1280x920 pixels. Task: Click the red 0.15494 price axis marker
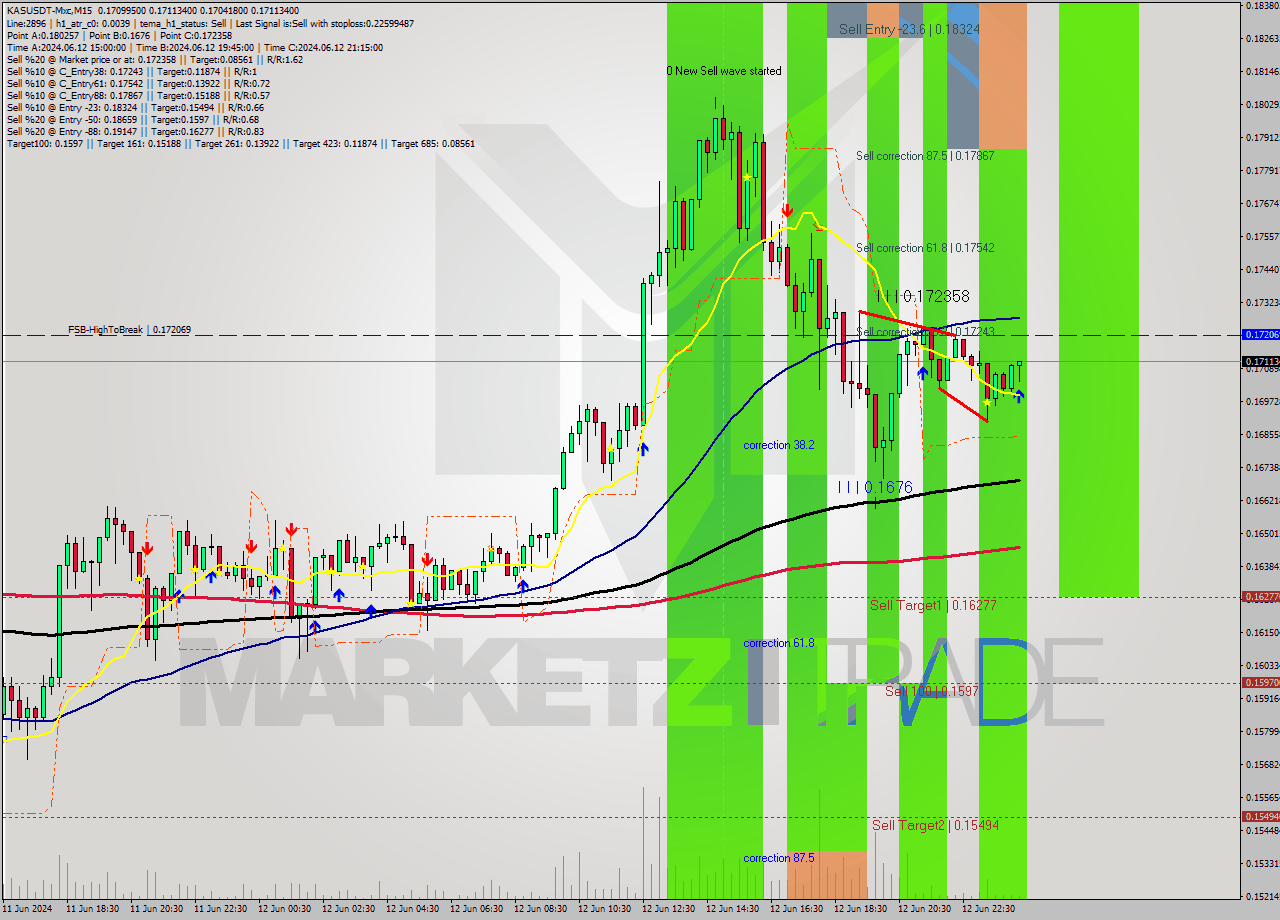[1260, 817]
